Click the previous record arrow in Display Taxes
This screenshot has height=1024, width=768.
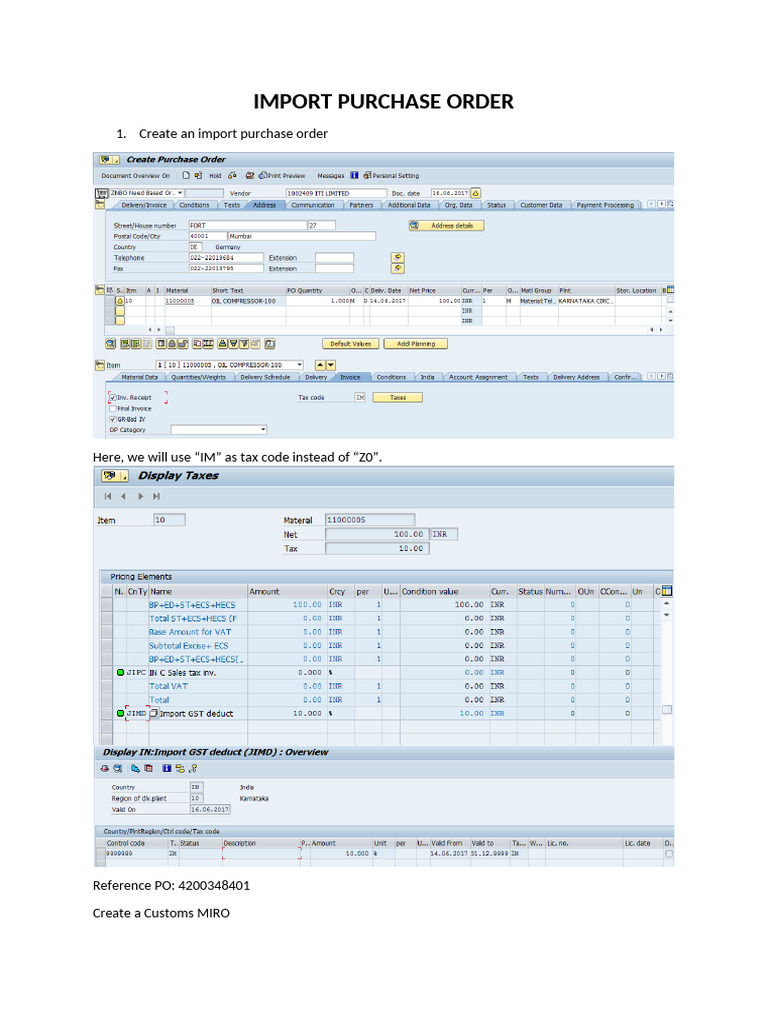pos(123,496)
